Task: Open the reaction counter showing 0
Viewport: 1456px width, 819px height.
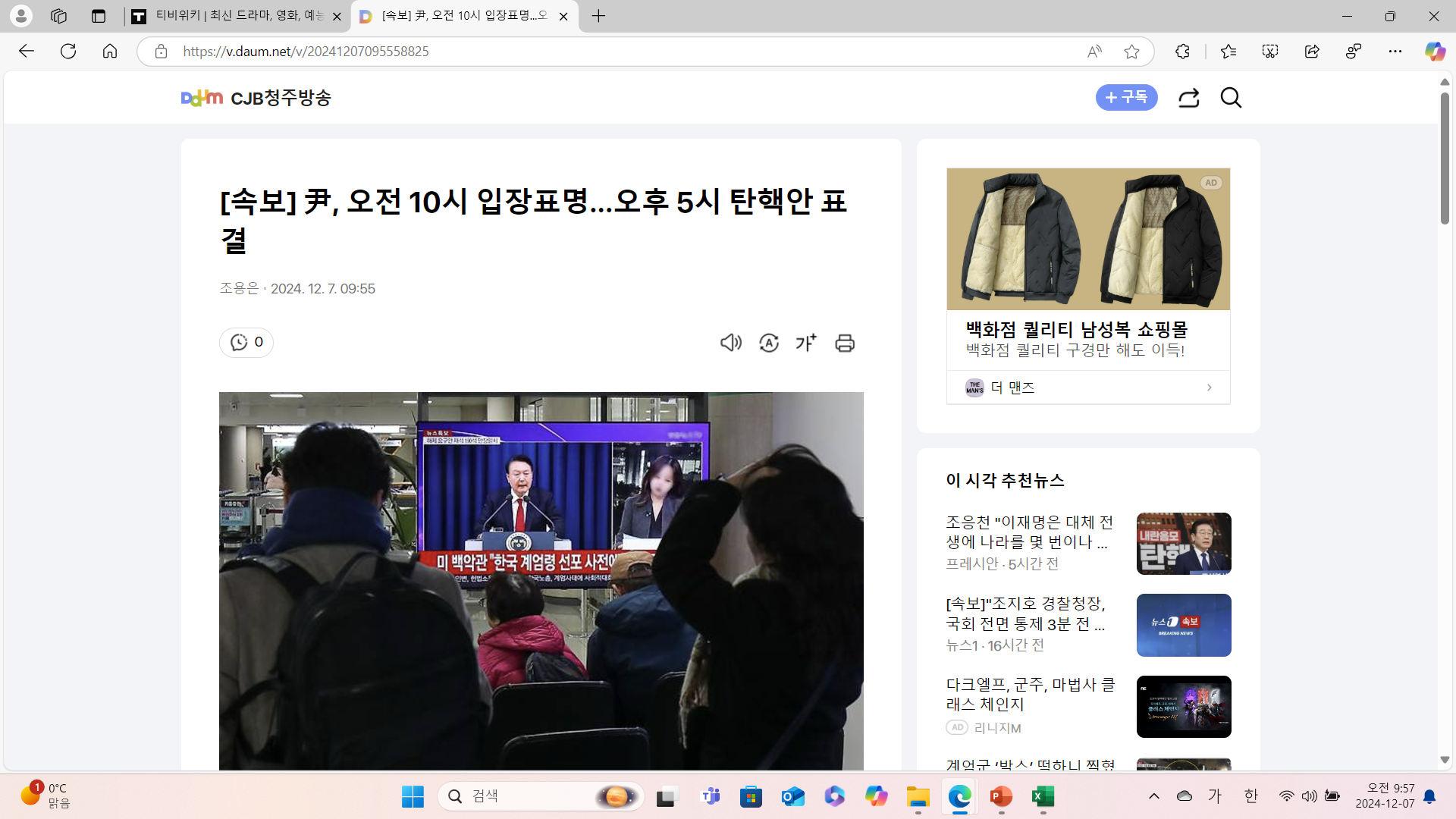Action: click(246, 342)
